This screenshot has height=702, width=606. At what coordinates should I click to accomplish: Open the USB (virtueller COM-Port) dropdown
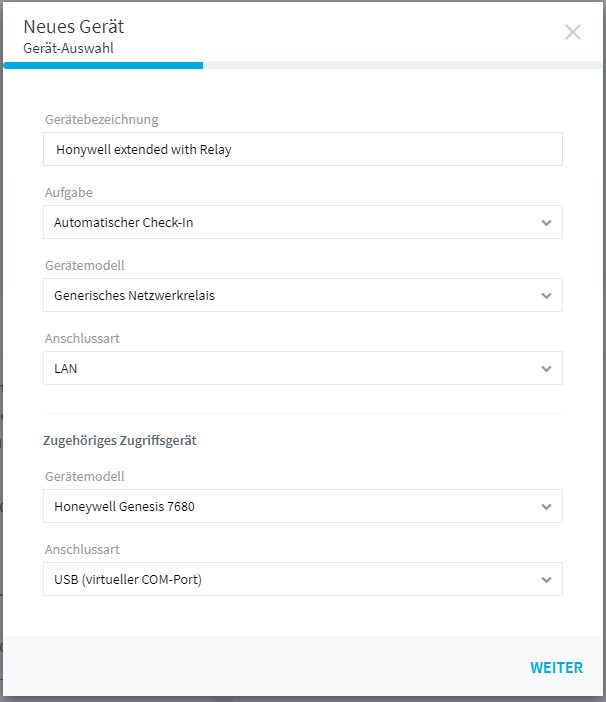(303, 579)
